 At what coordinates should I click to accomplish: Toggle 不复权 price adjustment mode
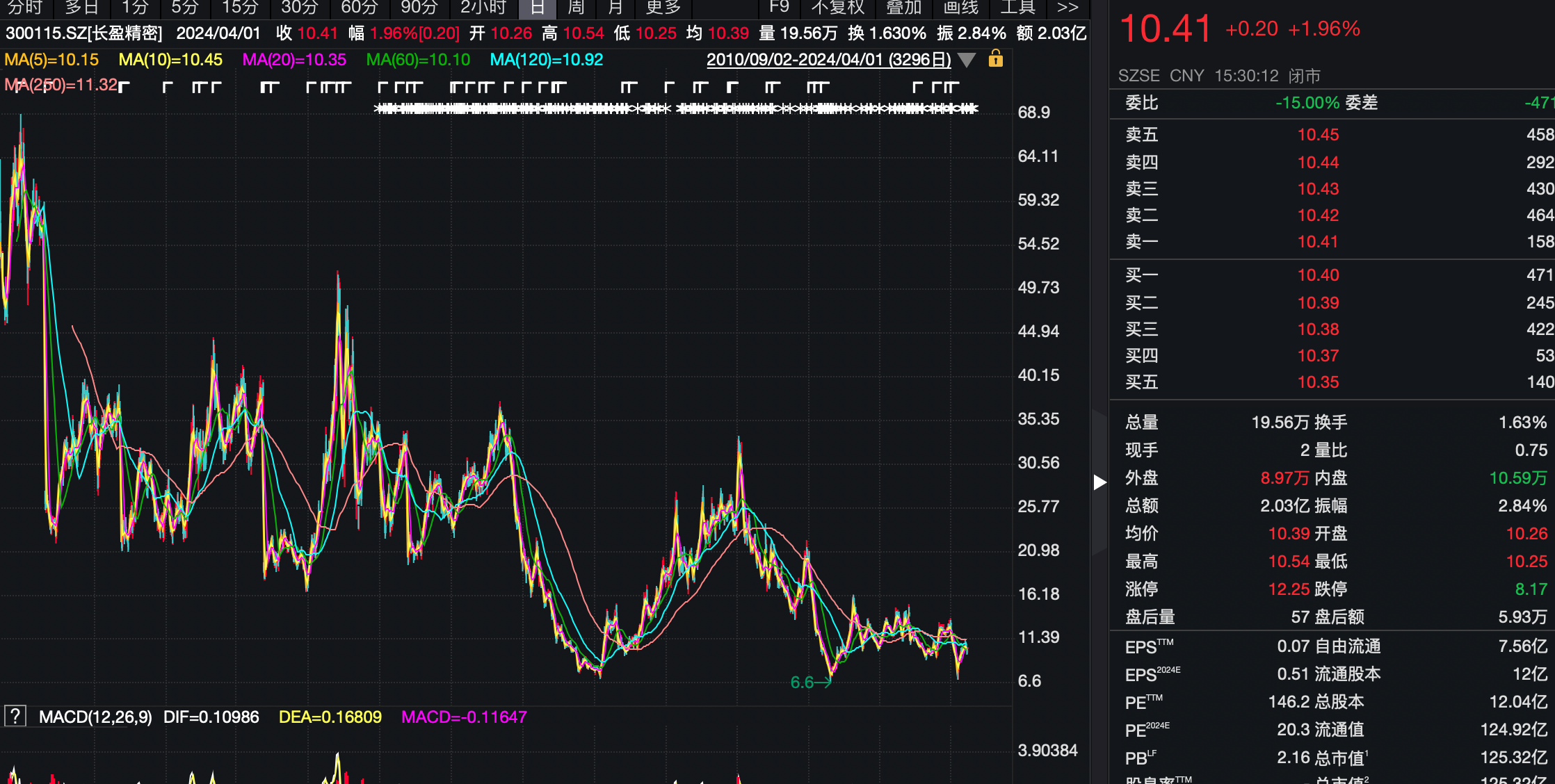point(837,8)
